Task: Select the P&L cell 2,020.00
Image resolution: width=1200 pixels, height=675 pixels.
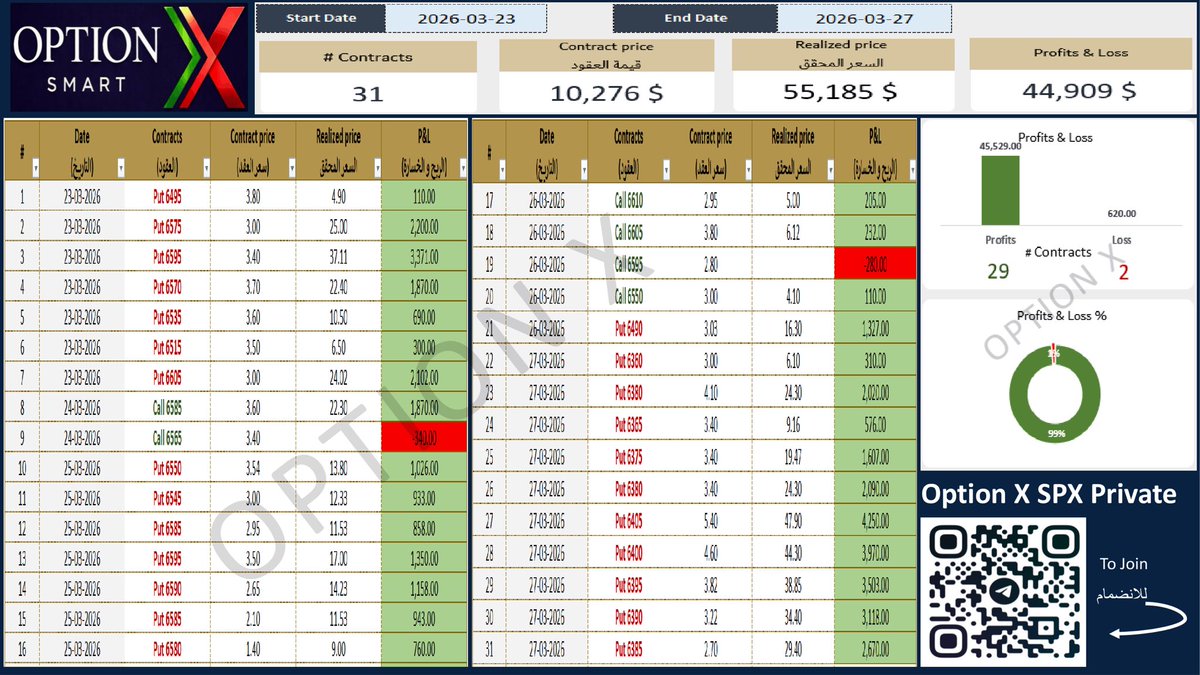Action: tap(875, 392)
